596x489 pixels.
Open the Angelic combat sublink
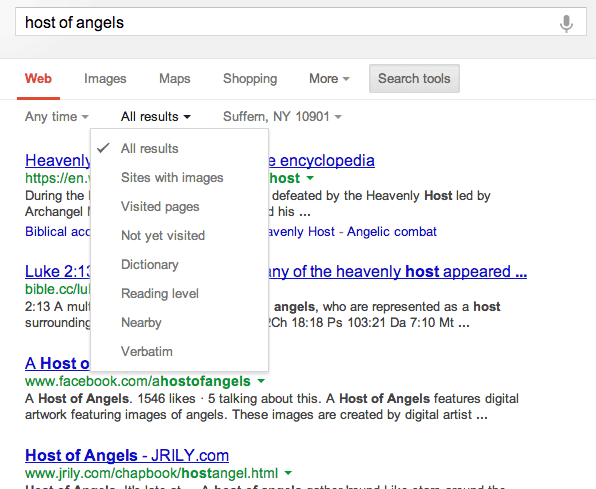coord(392,232)
